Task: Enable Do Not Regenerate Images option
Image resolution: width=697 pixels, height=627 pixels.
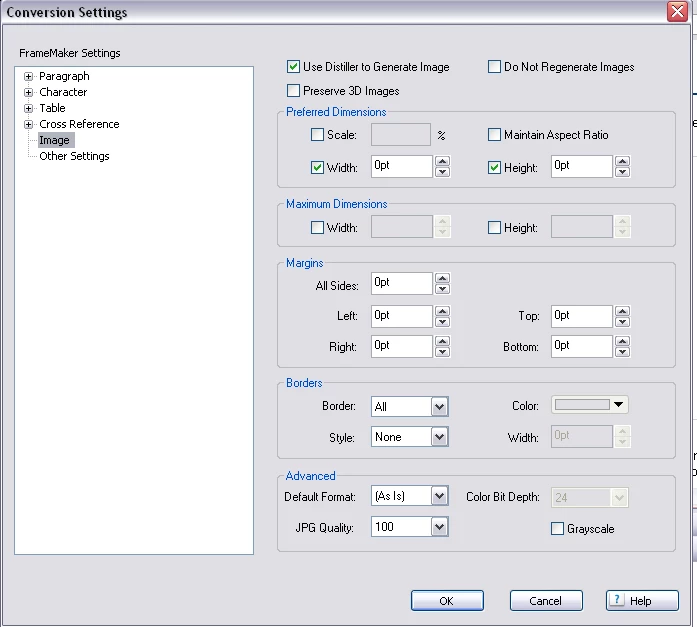Action: click(x=494, y=67)
